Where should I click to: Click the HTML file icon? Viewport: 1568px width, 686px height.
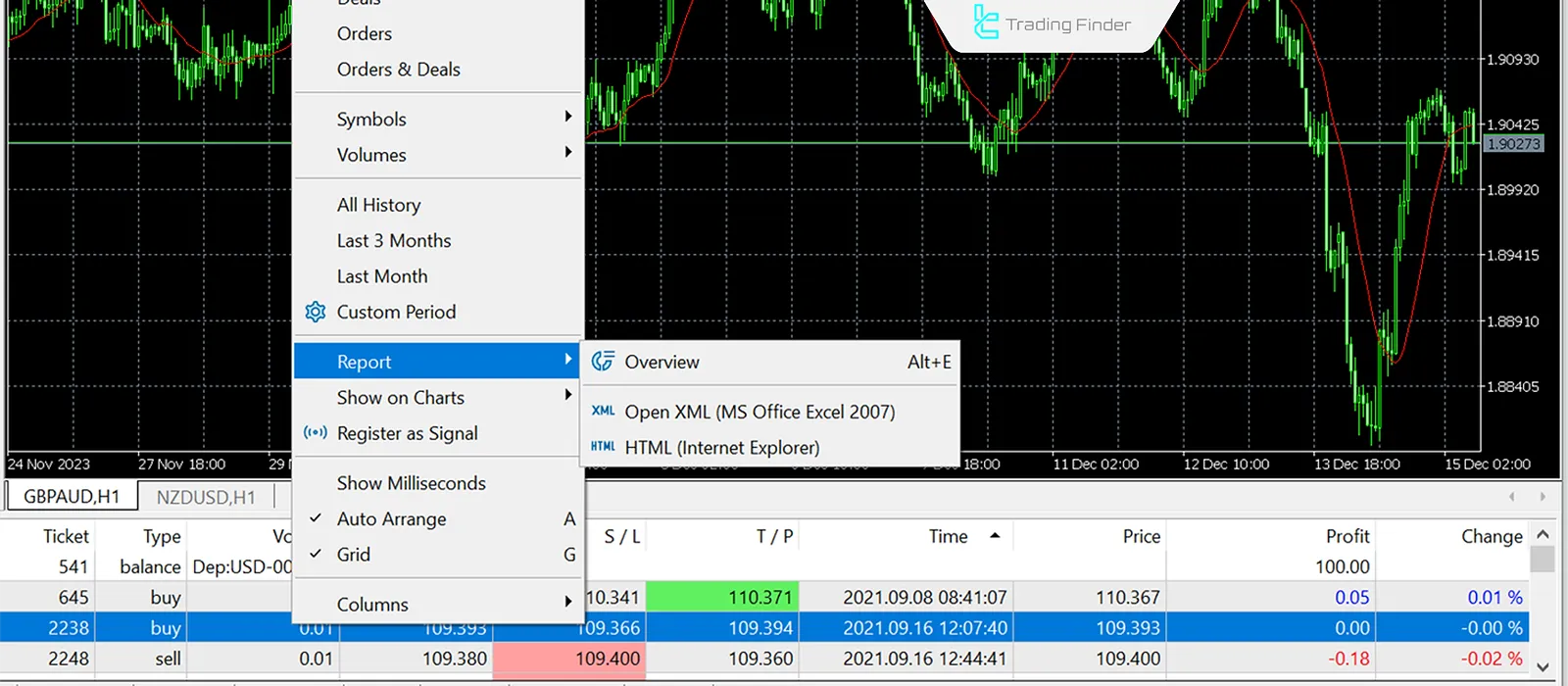[603, 447]
